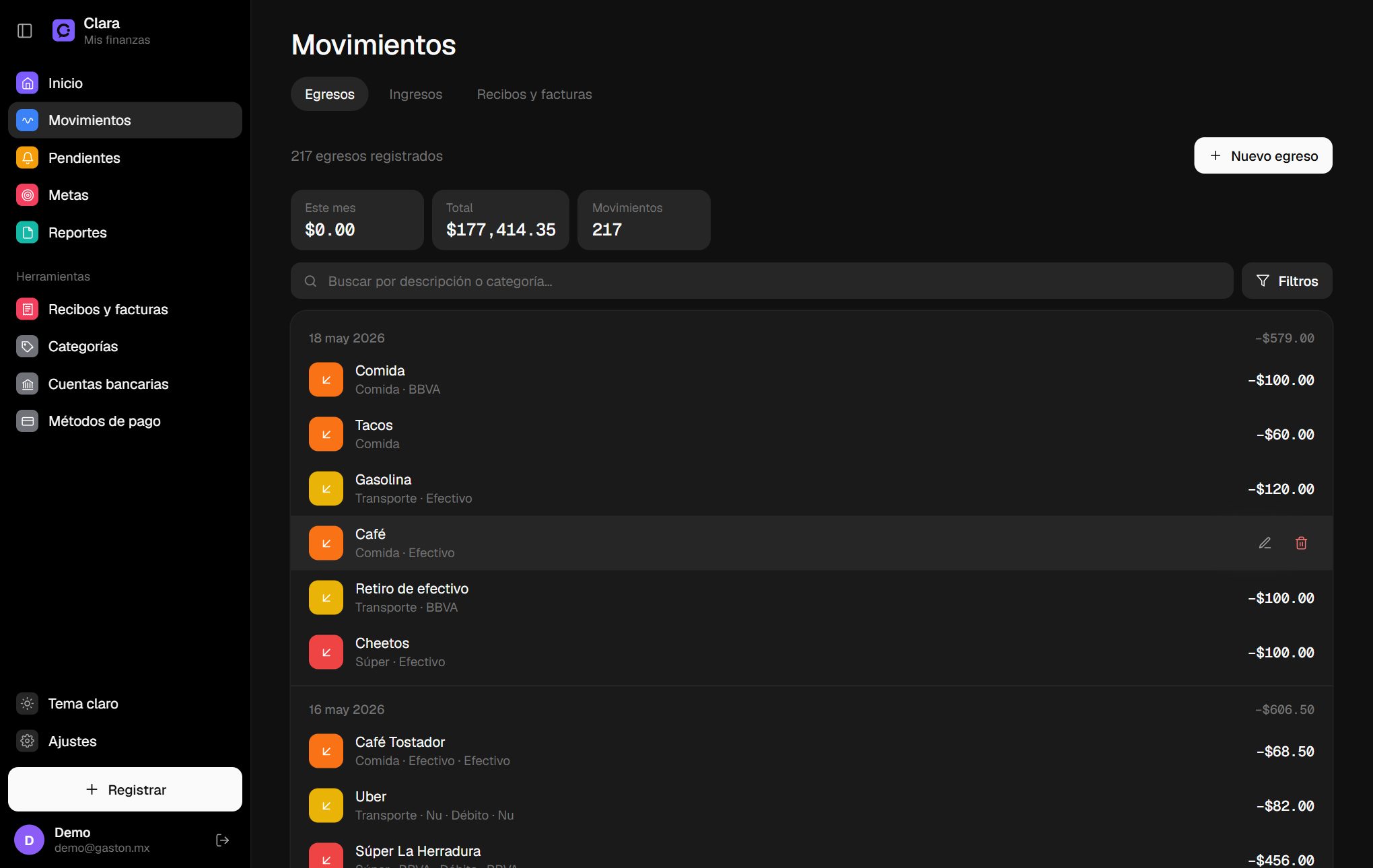The width and height of the screenshot is (1373, 868).
Task: Click the Pendientes bell icon
Action: pyautogui.click(x=28, y=158)
